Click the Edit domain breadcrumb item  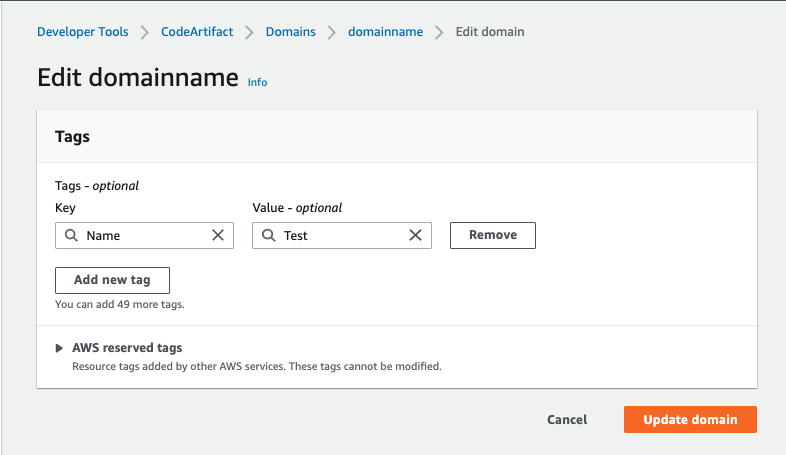(x=490, y=32)
